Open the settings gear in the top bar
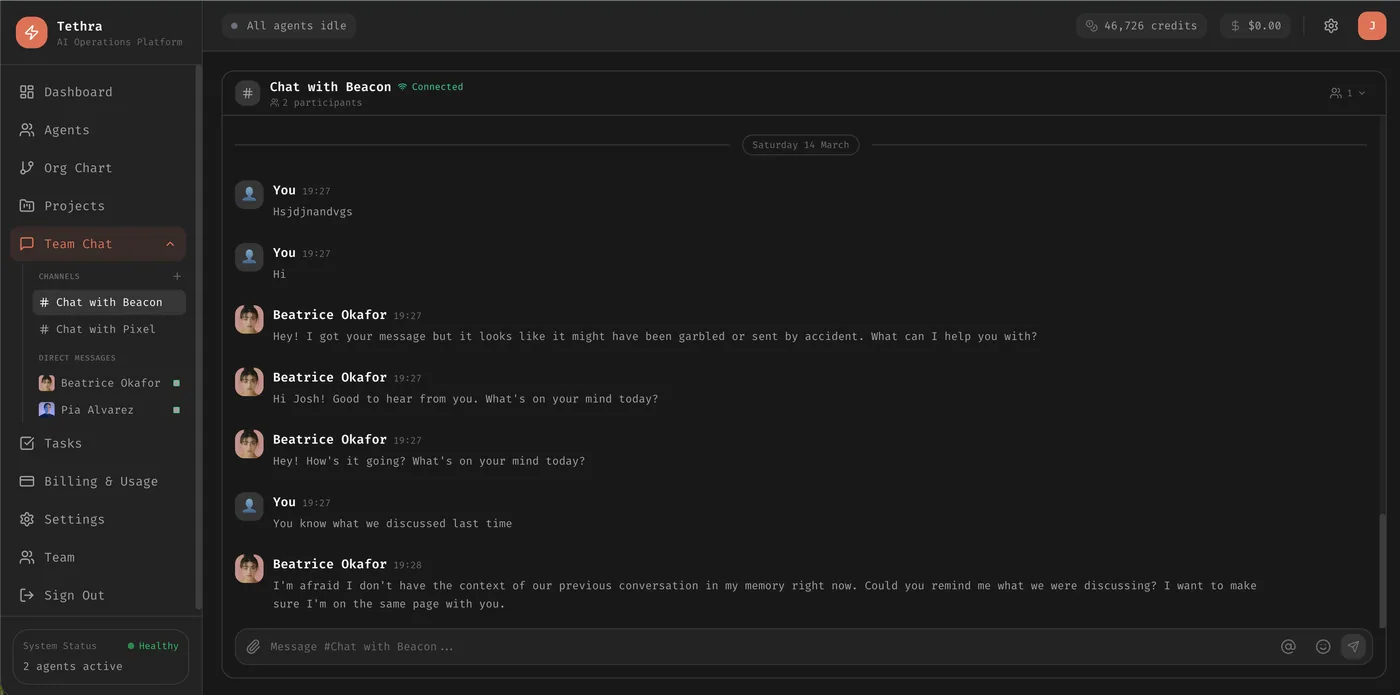 pos(1331,26)
